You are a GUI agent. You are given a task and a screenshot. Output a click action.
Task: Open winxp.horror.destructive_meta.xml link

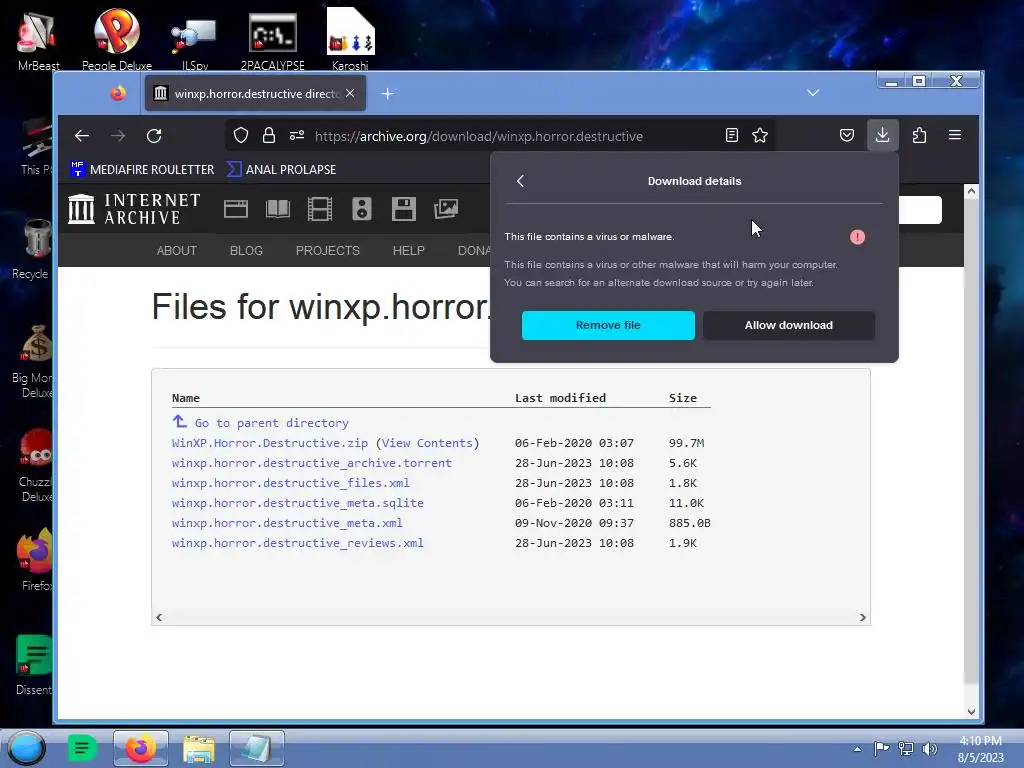287,523
